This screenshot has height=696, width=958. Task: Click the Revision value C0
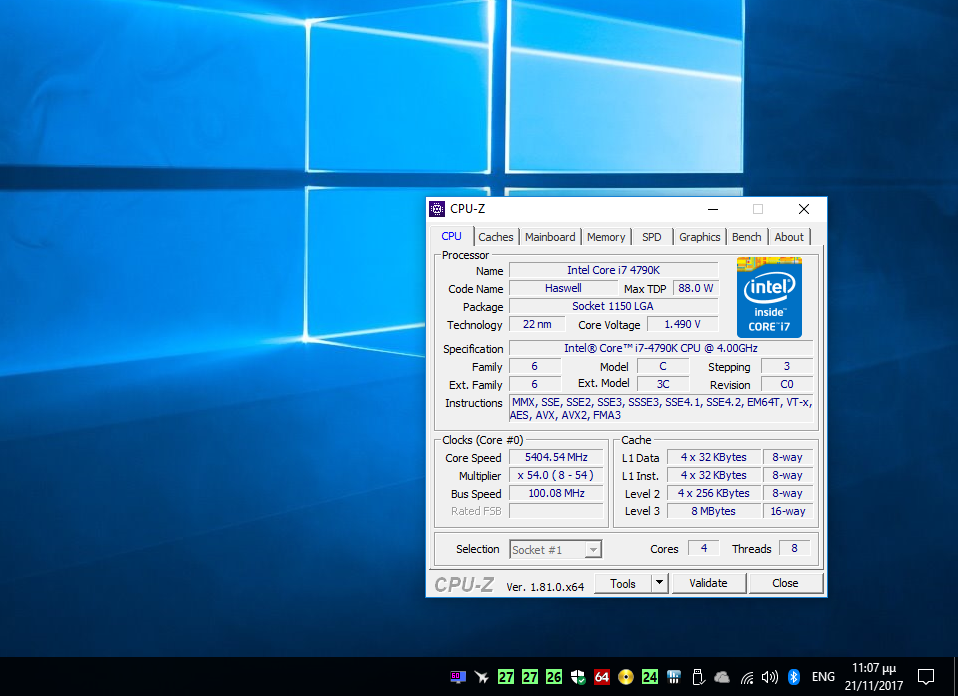(x=787, y=384)
